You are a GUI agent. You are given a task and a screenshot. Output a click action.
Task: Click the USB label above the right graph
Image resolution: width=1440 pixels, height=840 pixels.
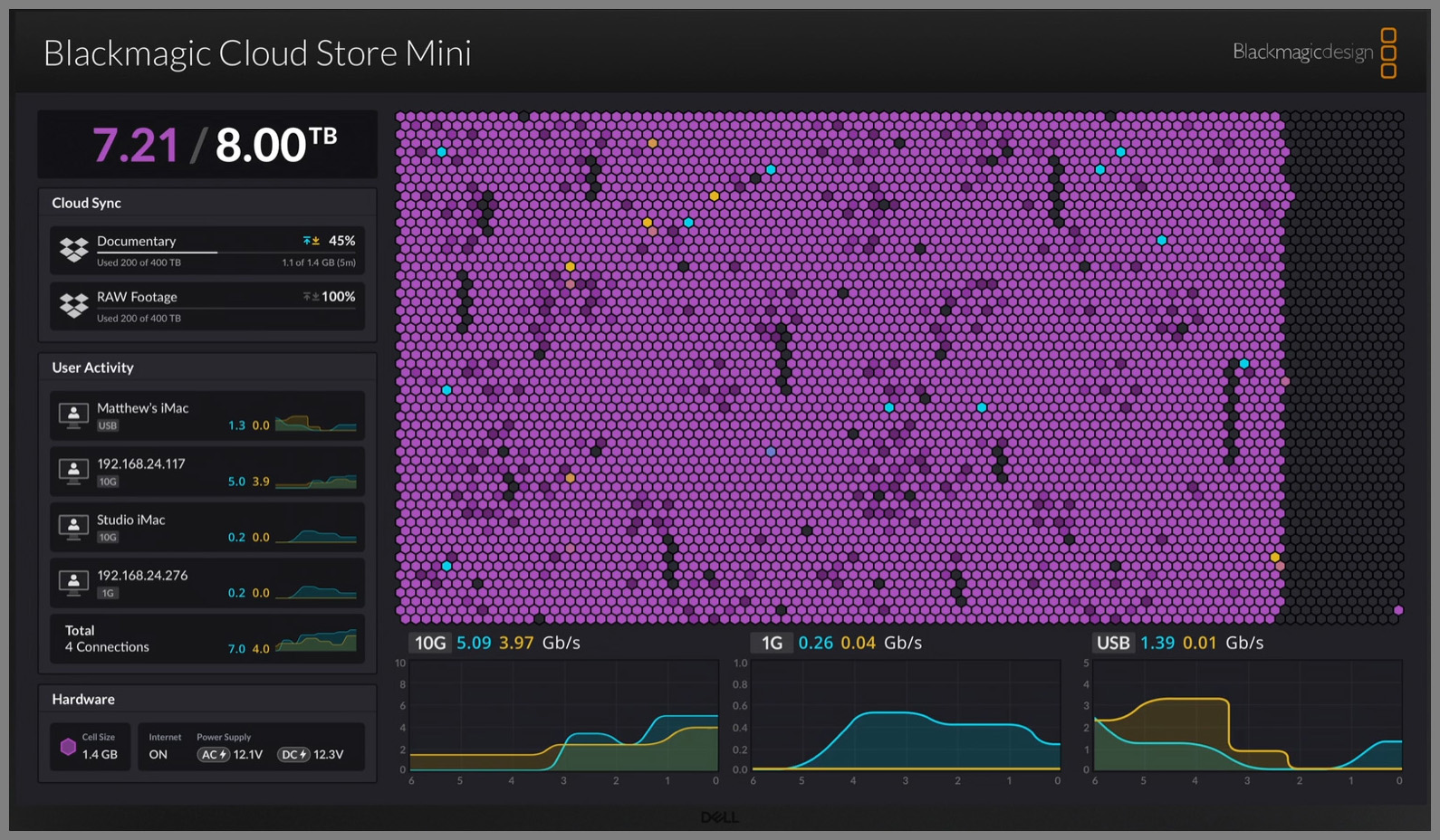1113,643
